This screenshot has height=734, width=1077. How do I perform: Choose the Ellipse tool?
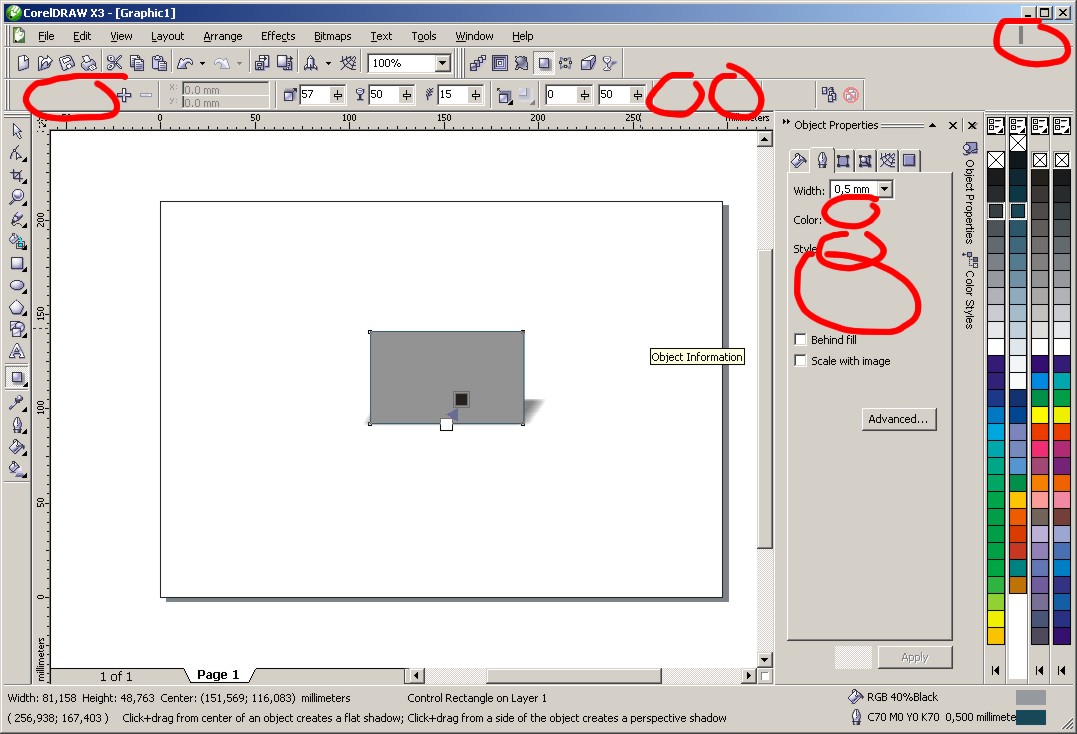17,286
